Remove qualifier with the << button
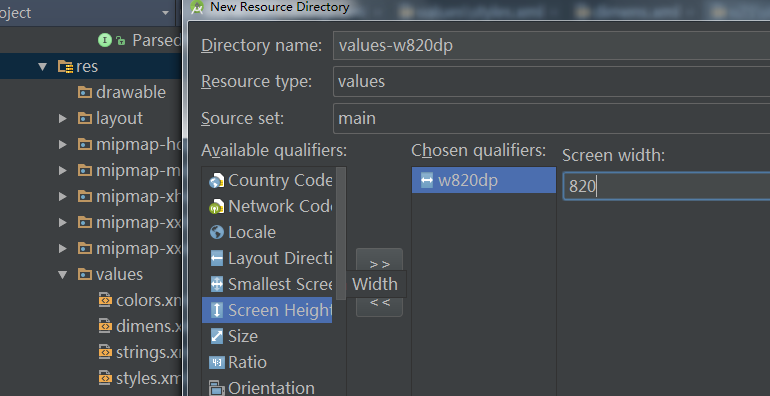 tap(379, 307)
